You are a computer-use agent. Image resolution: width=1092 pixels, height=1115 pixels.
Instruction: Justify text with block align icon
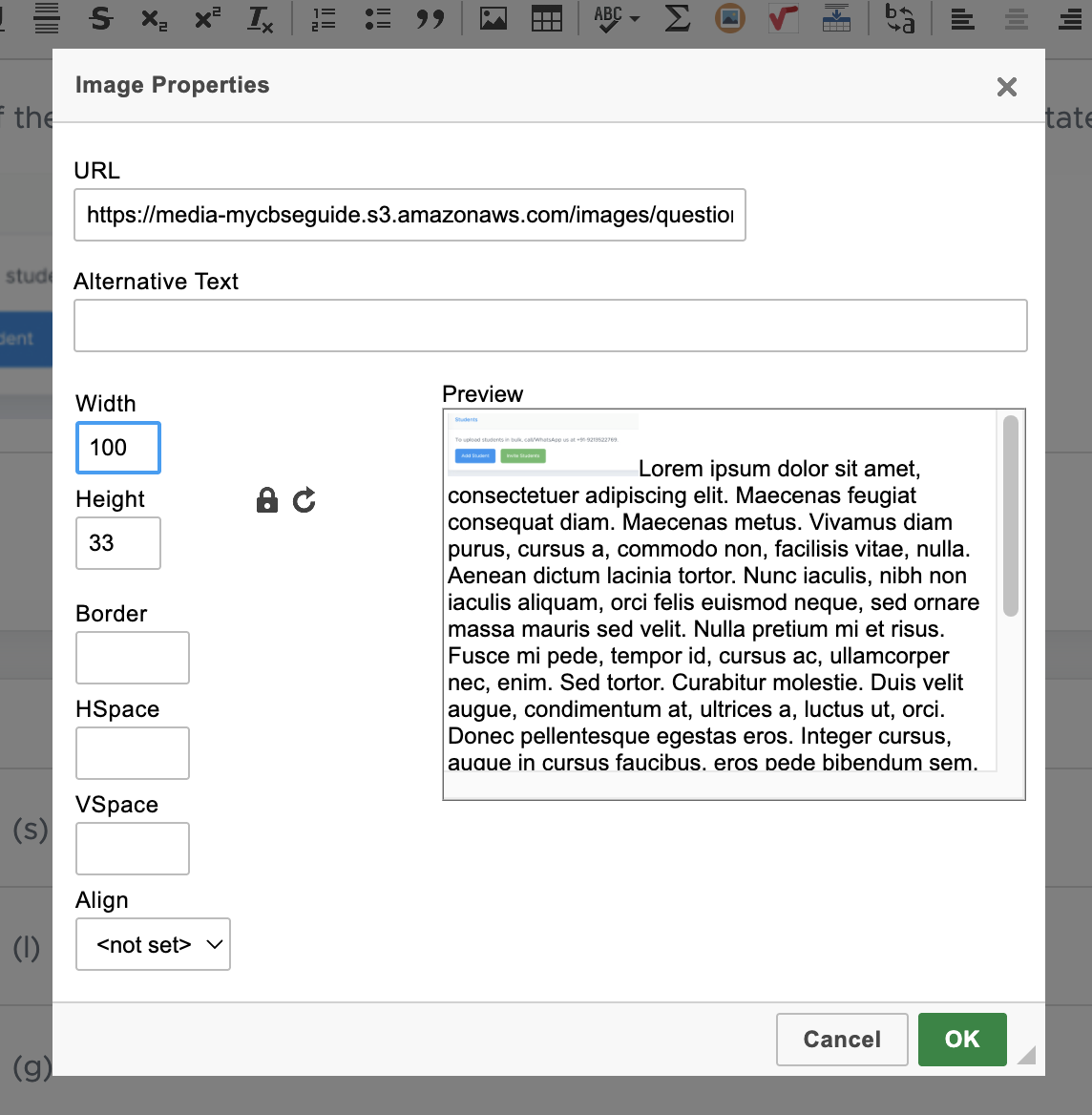47,18
